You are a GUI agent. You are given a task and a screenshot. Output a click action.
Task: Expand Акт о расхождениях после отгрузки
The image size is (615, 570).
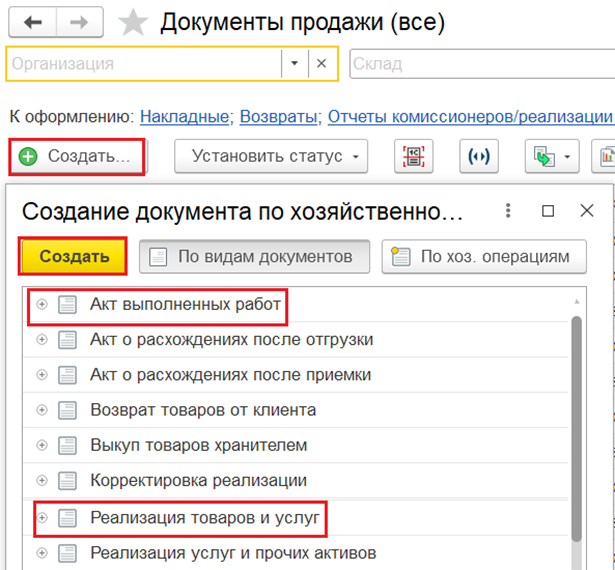pyautogui.click(x=42, y=339)
